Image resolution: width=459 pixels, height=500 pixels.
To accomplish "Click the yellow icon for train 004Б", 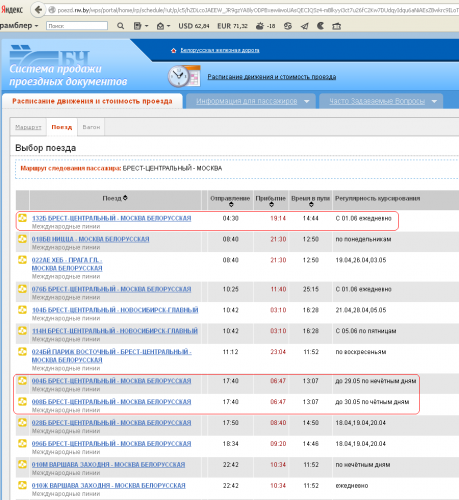I will click(22, 380).
